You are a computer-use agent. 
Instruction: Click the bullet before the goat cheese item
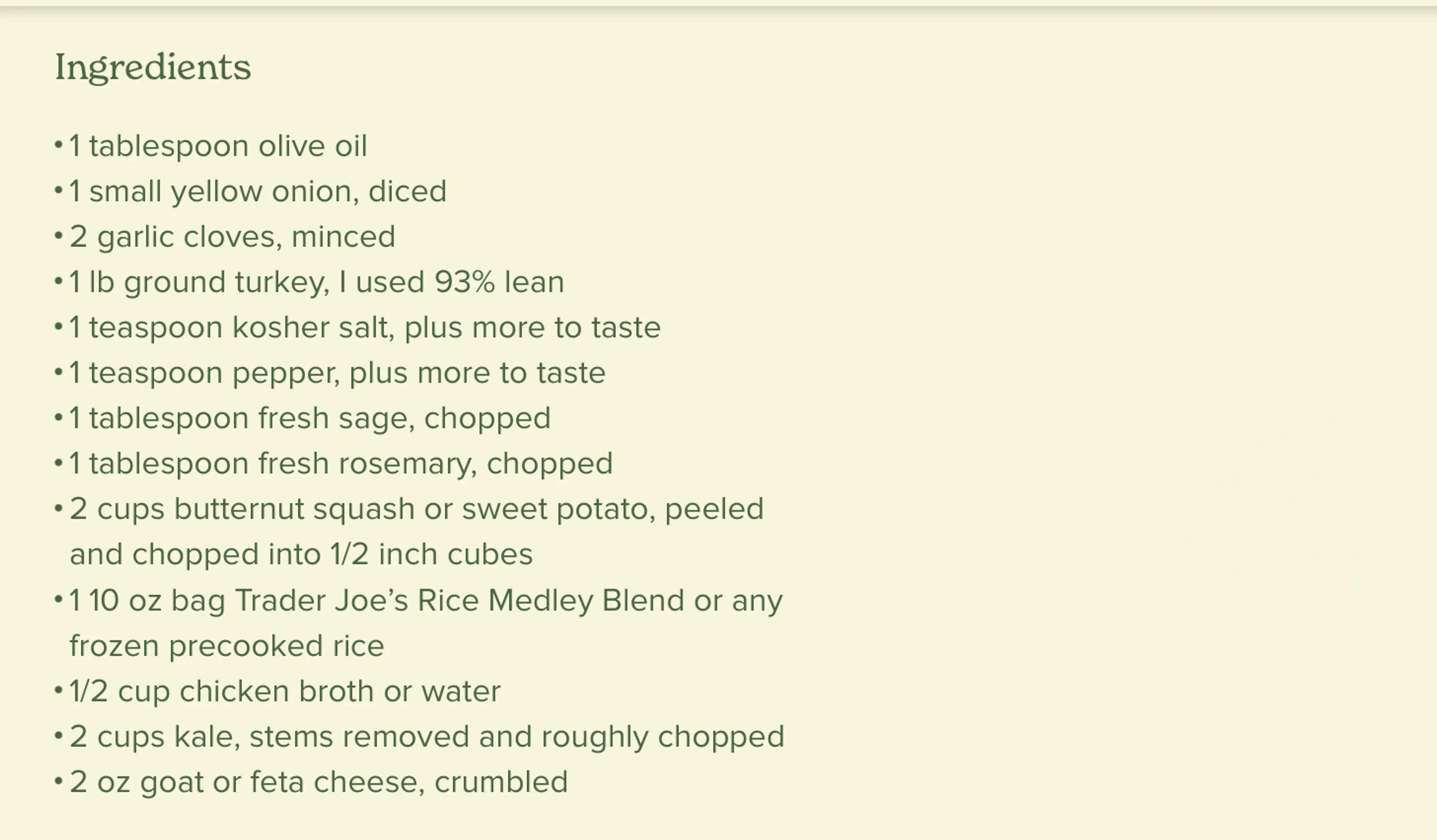coord(58,781)
